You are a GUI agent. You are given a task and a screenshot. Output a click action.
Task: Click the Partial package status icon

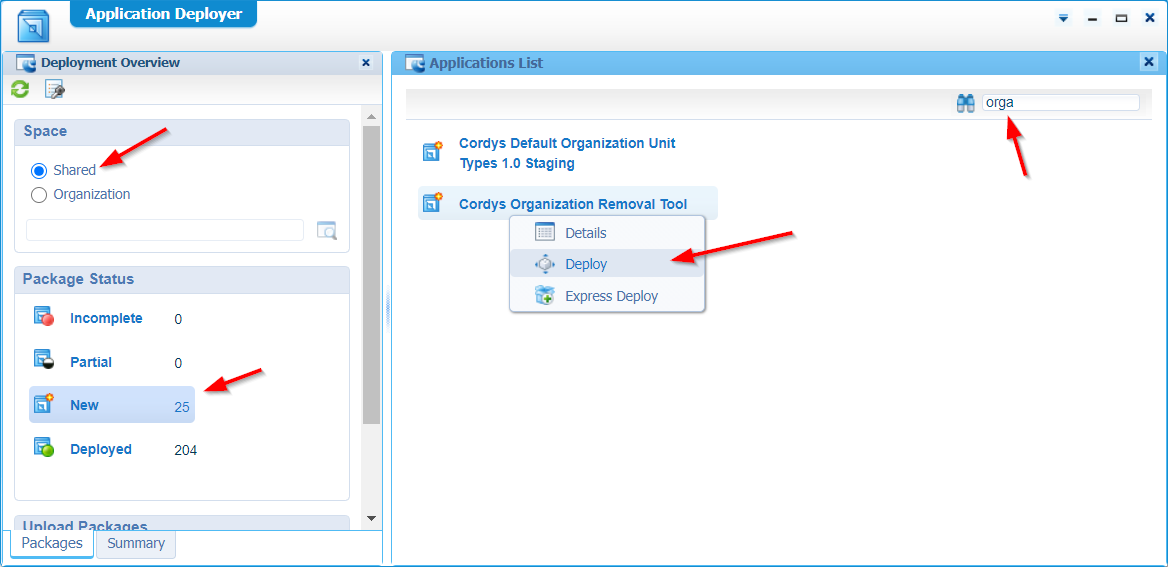pyautogui.click(x=43, y=361)
